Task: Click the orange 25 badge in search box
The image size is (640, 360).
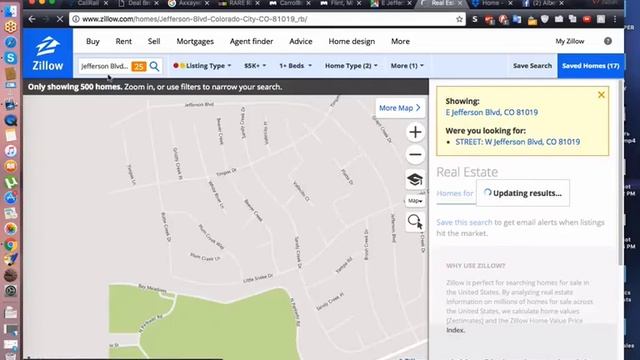Action: tap(139, 66)
